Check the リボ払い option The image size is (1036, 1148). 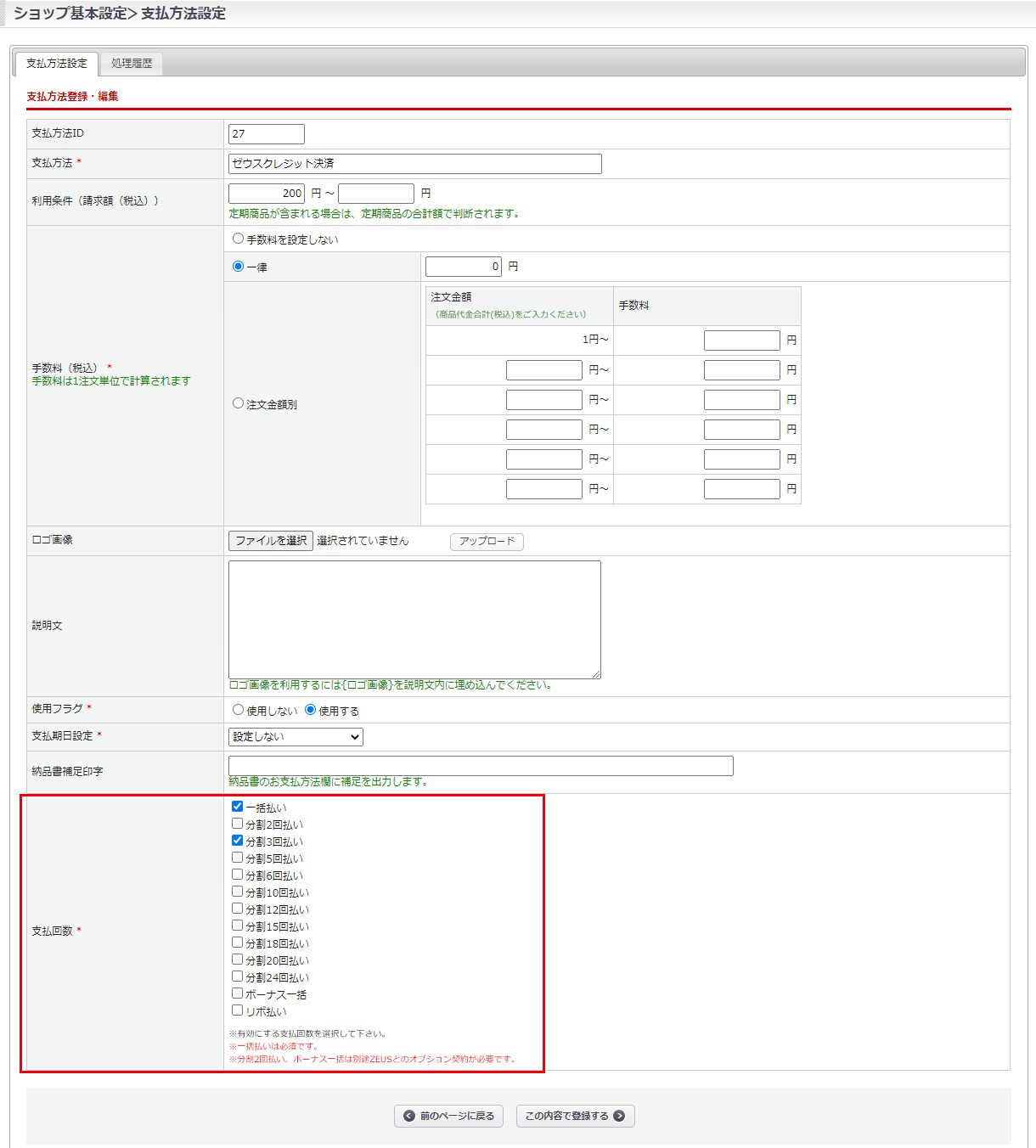238,1010
